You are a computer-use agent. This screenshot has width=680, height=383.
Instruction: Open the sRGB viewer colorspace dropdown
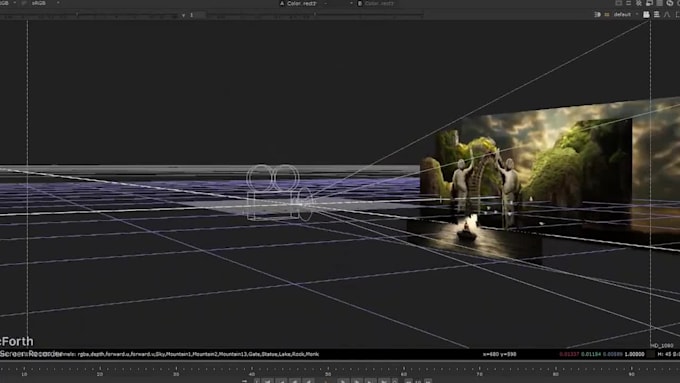(45, 3)
